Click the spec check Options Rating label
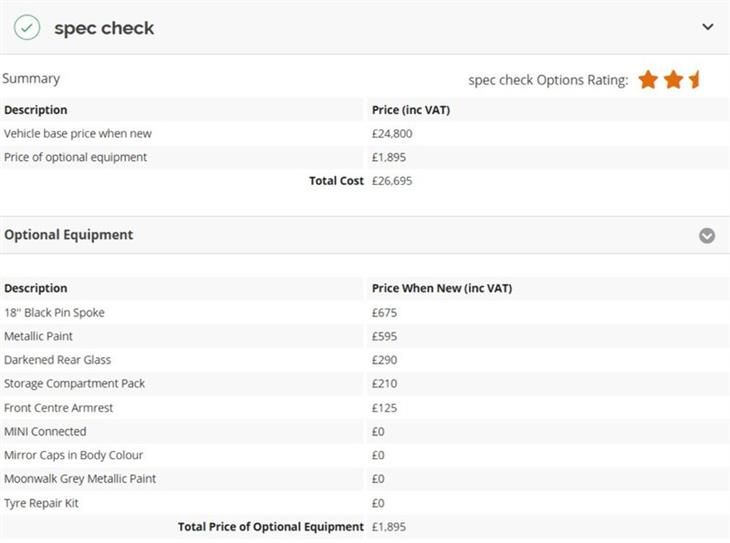This screenshot has width=730, height=543. point(548,80)
